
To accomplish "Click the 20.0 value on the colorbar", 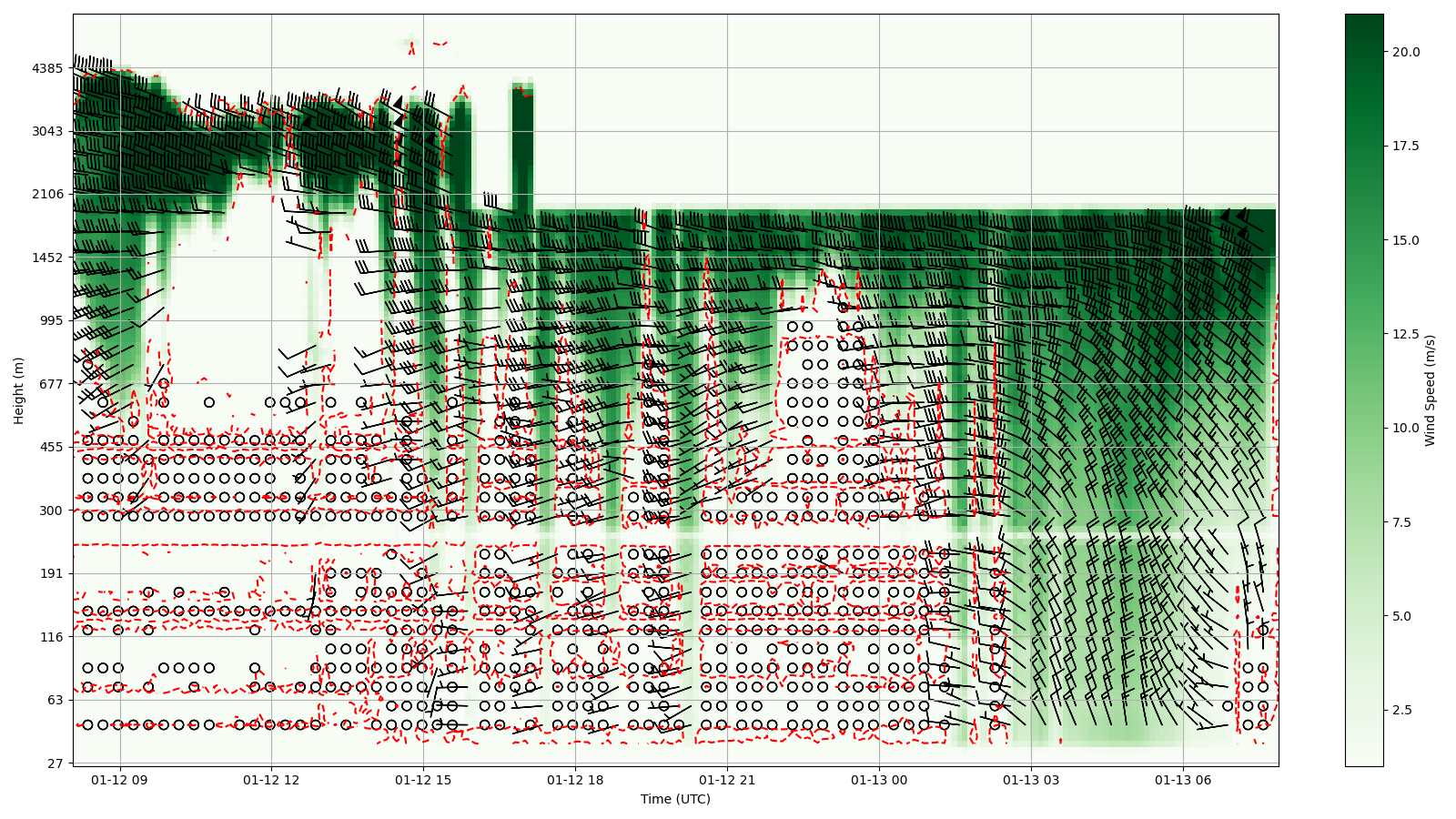I will 1405,52.
